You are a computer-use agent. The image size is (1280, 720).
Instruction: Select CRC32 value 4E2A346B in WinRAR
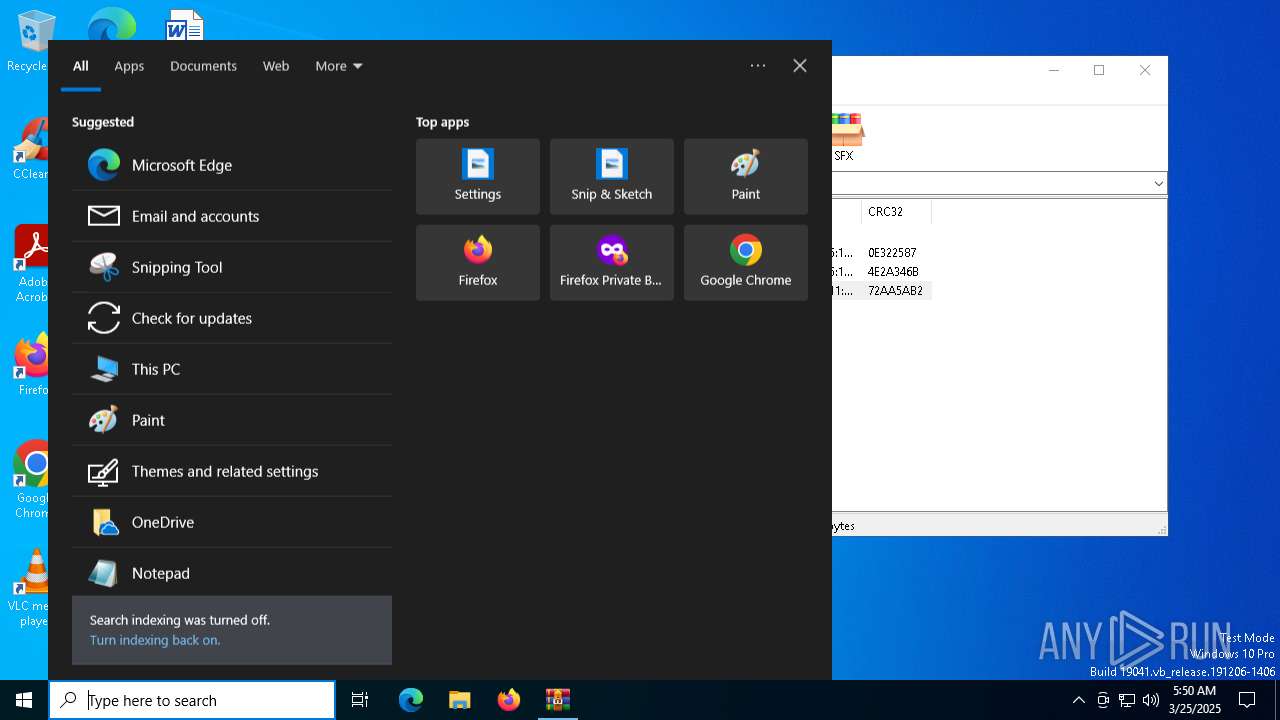894,272
